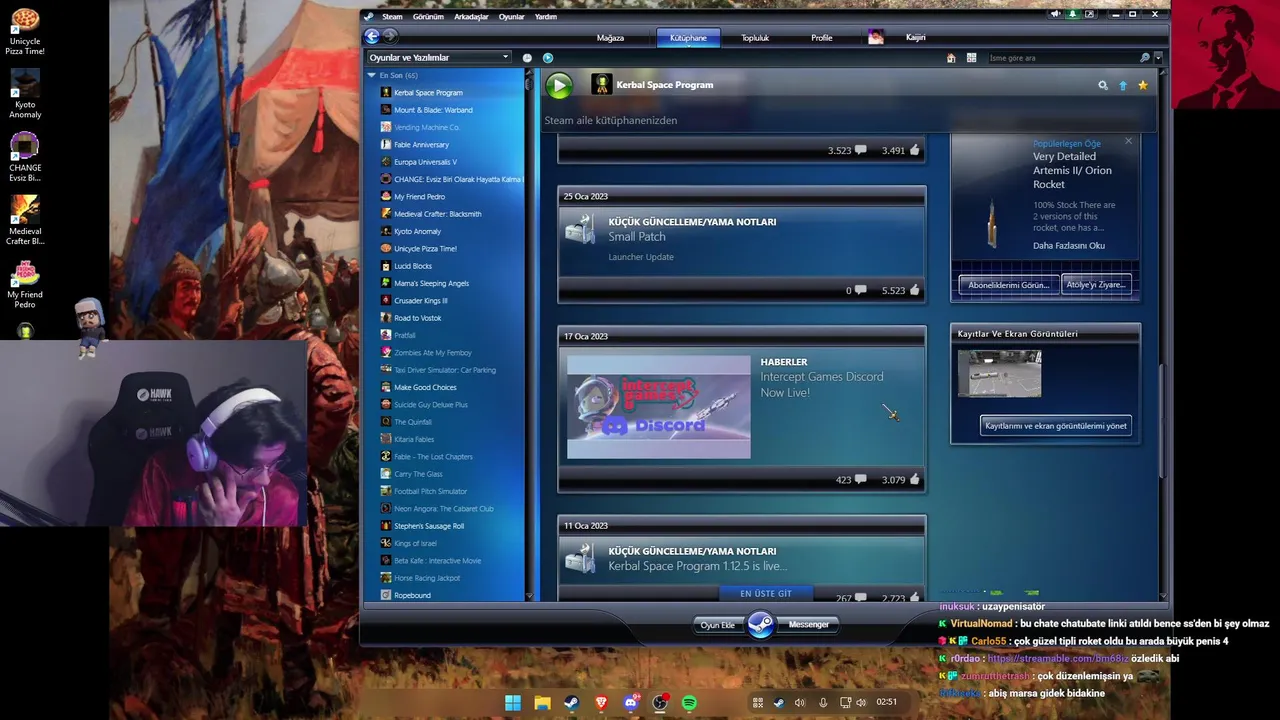Select Stephen's Sausage Roll in library
The height and width of the screenshot is (720, 1280).
coord(428,526)
